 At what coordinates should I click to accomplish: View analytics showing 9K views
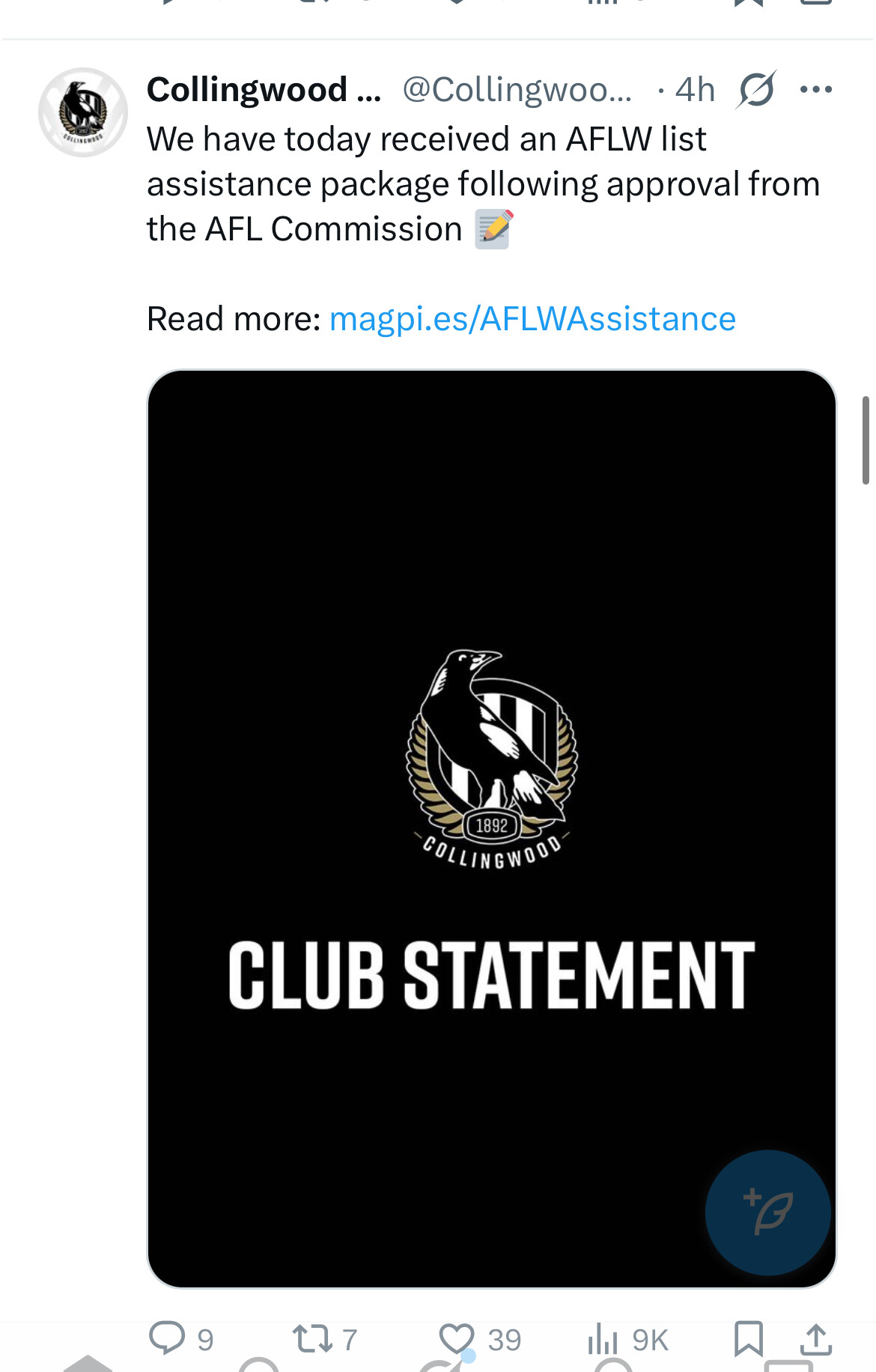point(603,1338)
